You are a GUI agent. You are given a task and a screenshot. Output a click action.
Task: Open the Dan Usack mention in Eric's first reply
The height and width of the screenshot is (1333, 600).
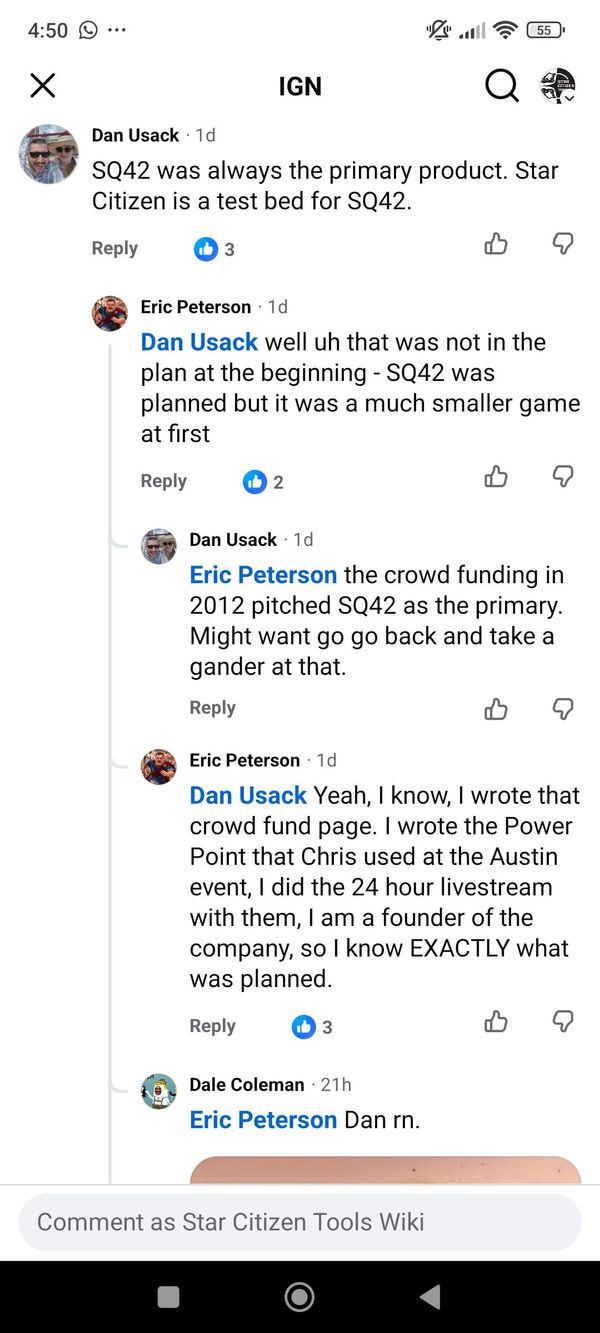coord(199,342)
